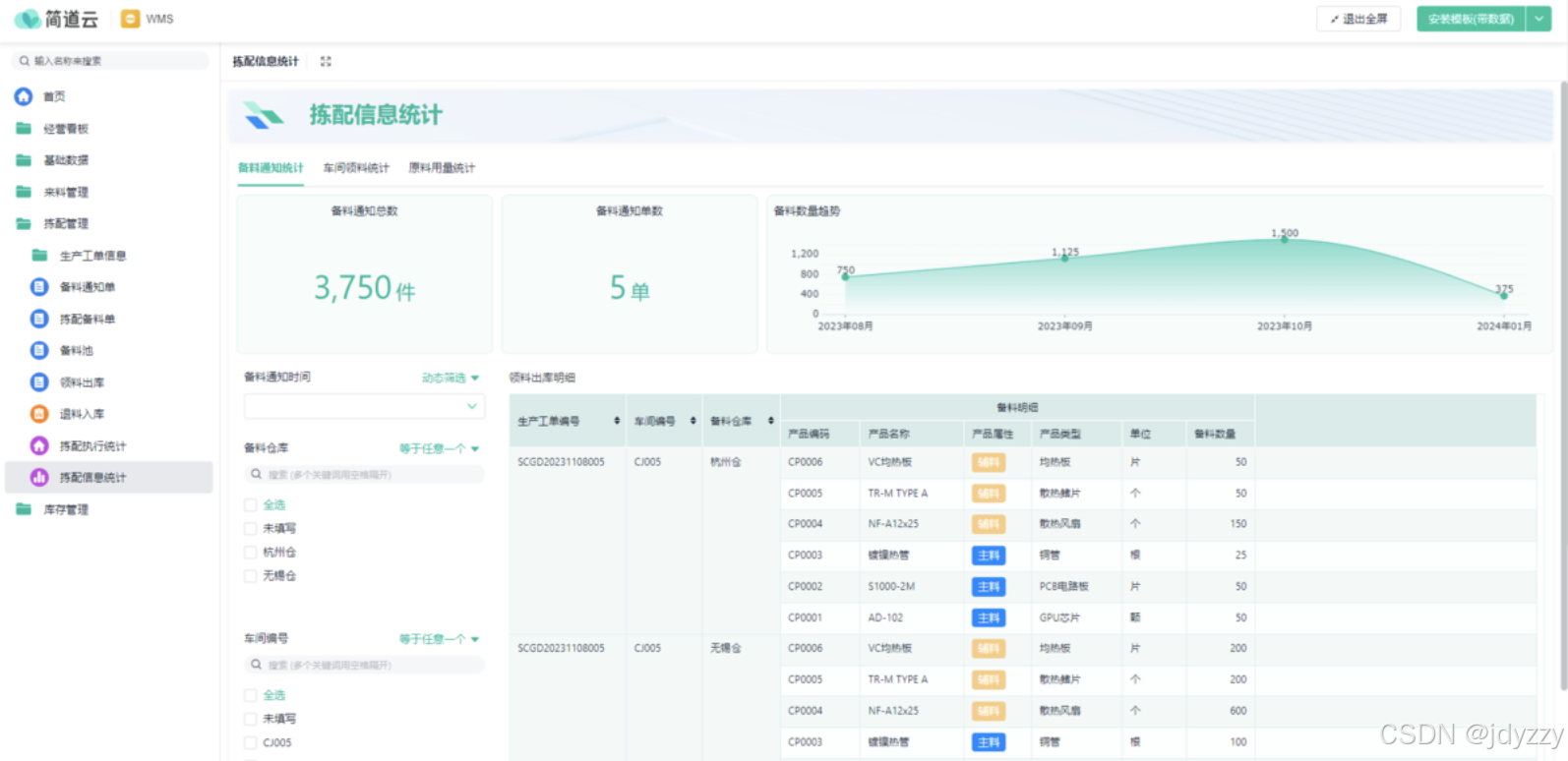Click the sidebar name search field
Viewport: 1568px width, 761px height.
click(110, 61)
